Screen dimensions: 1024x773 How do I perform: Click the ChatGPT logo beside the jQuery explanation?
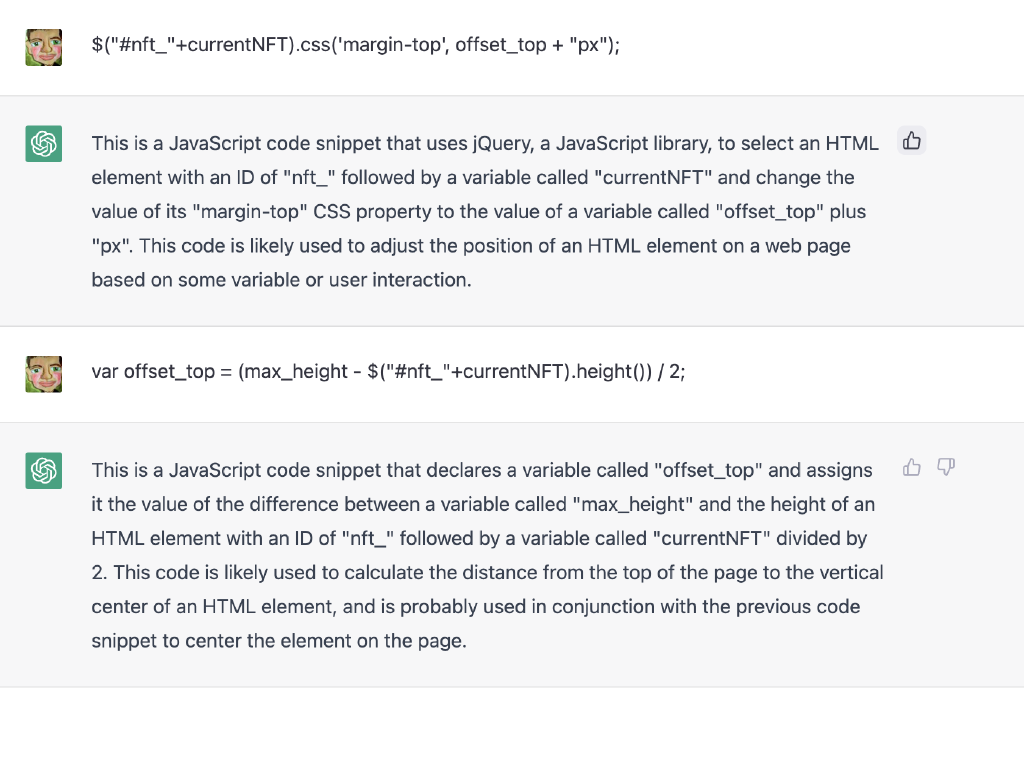(44, 144)
